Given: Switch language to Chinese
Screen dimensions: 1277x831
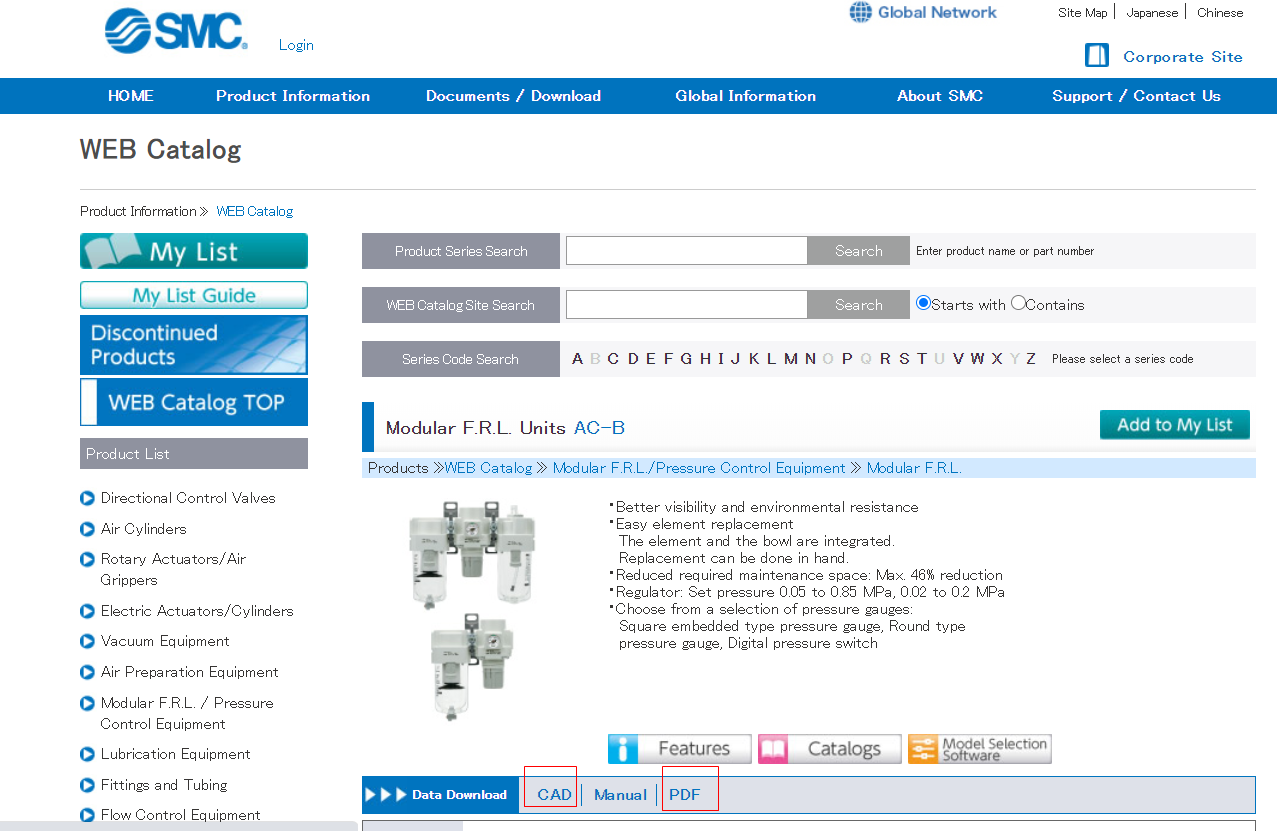Looking at the screenshot, I should click(x=1220, y=13).
